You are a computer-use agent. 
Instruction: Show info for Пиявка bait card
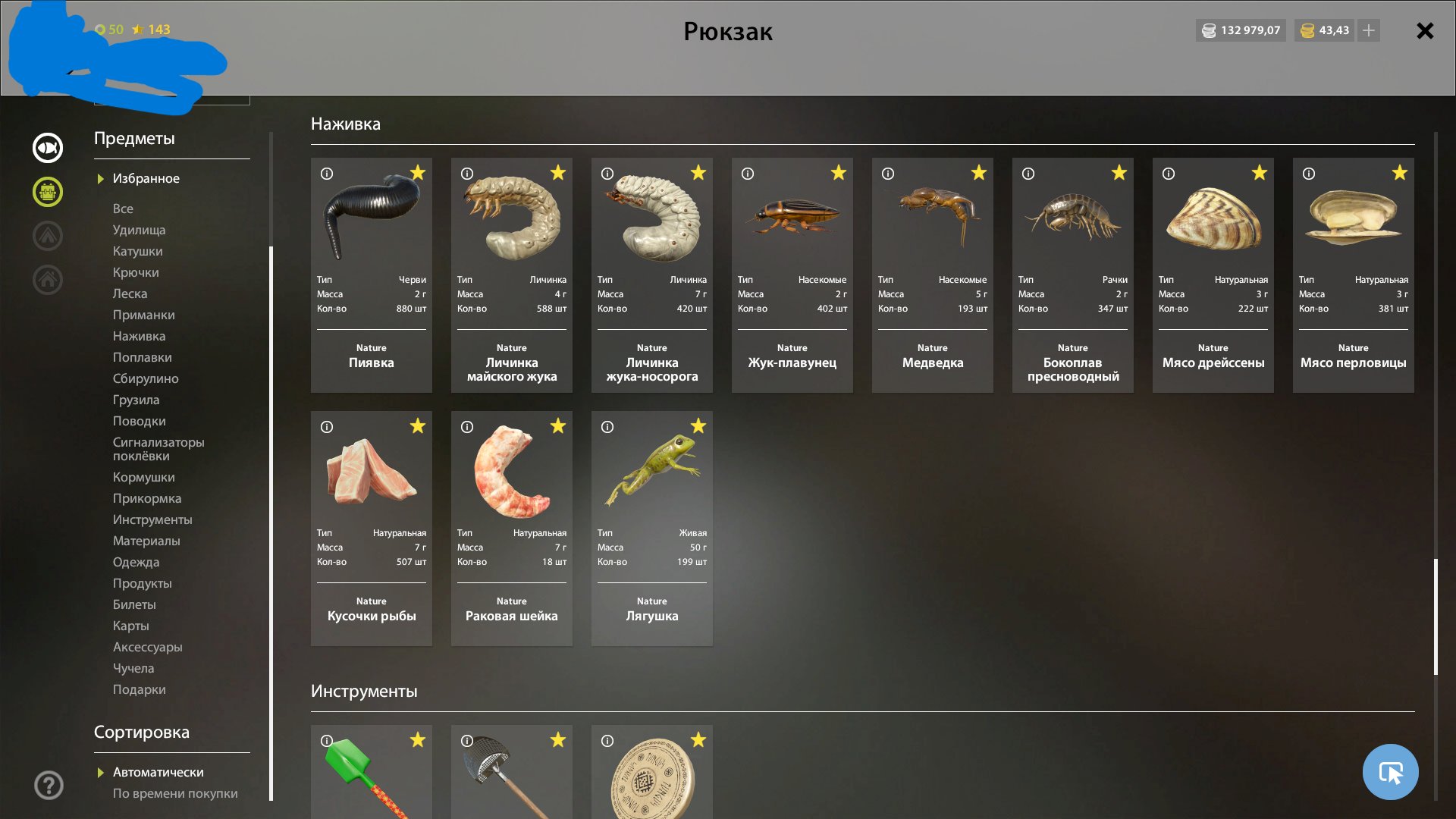pyautogui.click(x=327, y=174)
